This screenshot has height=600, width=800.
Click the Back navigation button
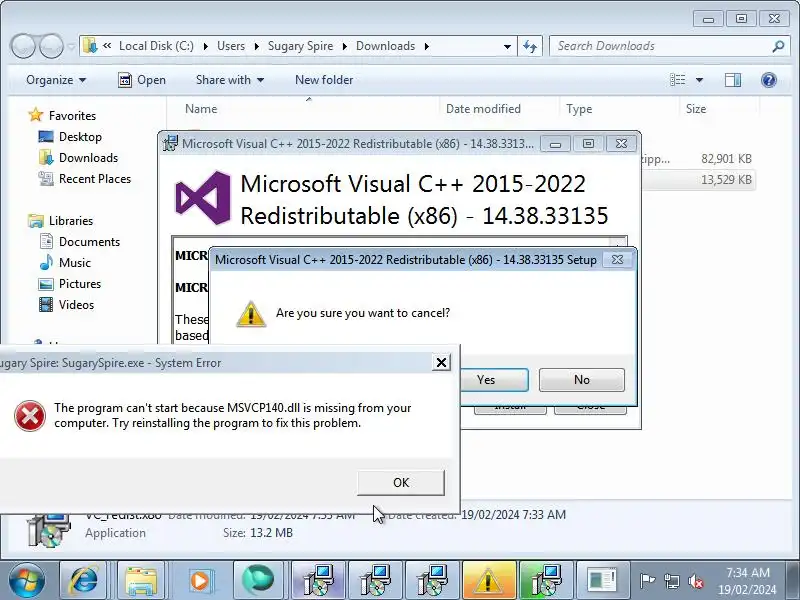click(23, 46)
